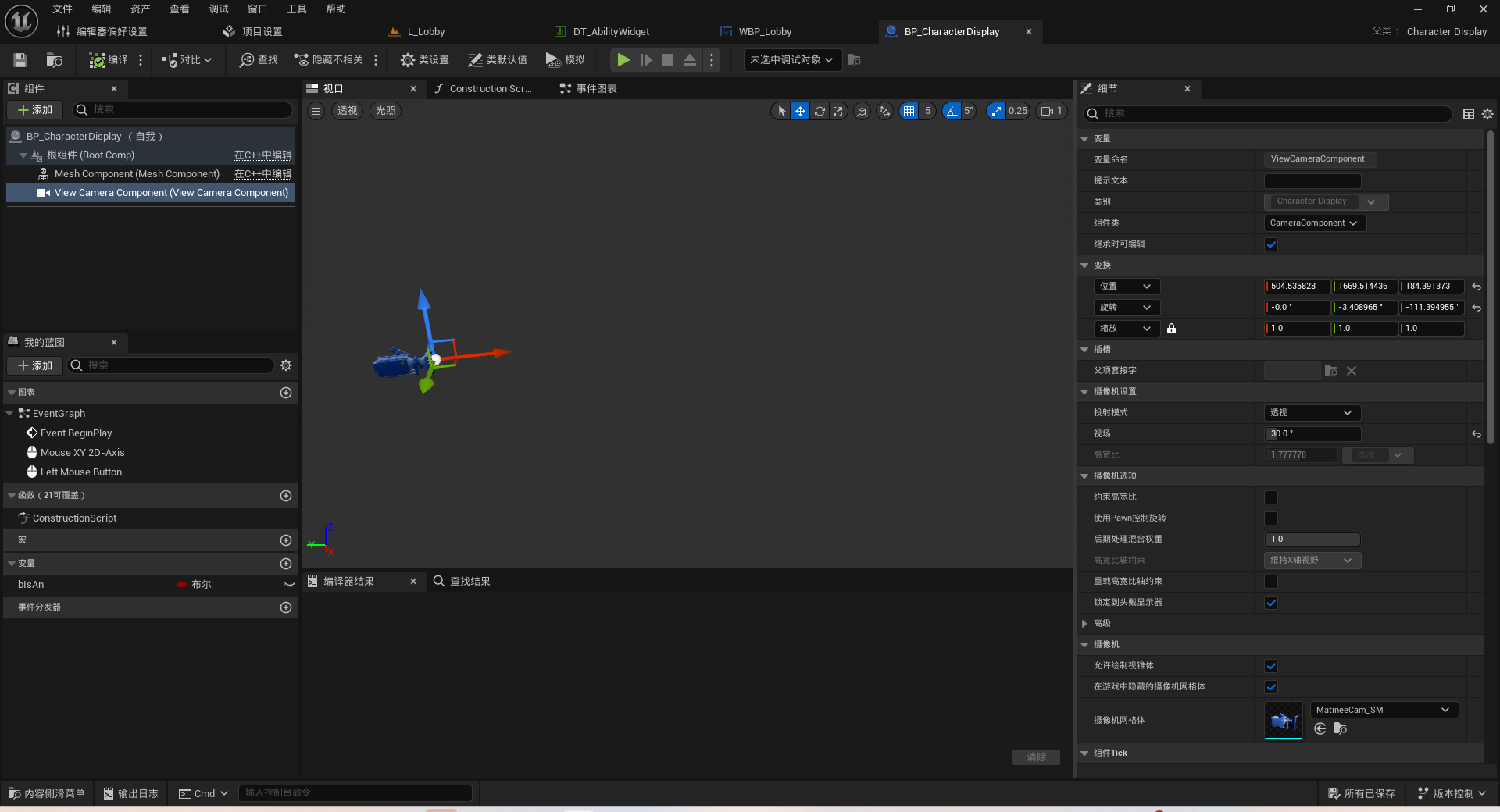Collapse the 摄像机设置 section

tap(1084, 392)
